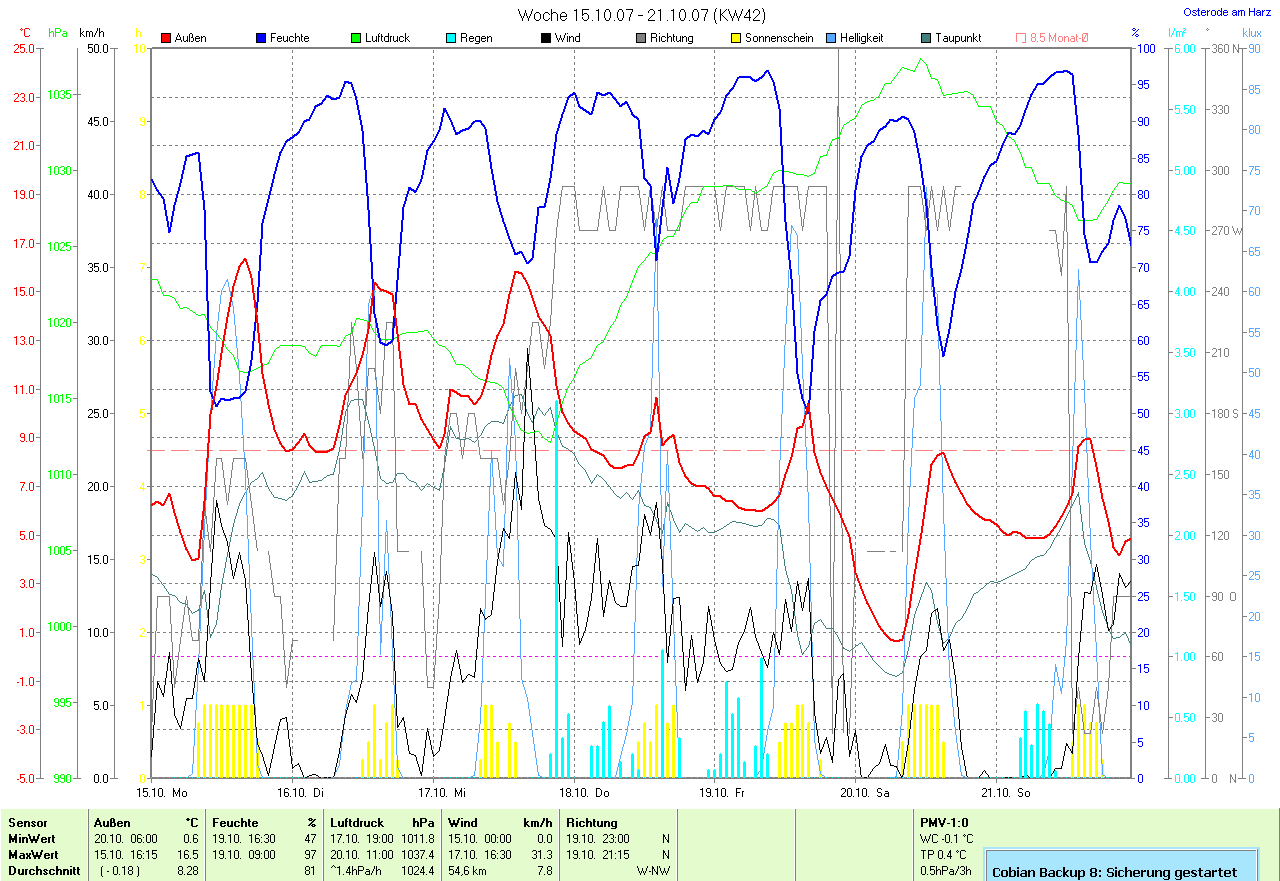Select the 20.10. Sa date label

(x=866, y=793)
